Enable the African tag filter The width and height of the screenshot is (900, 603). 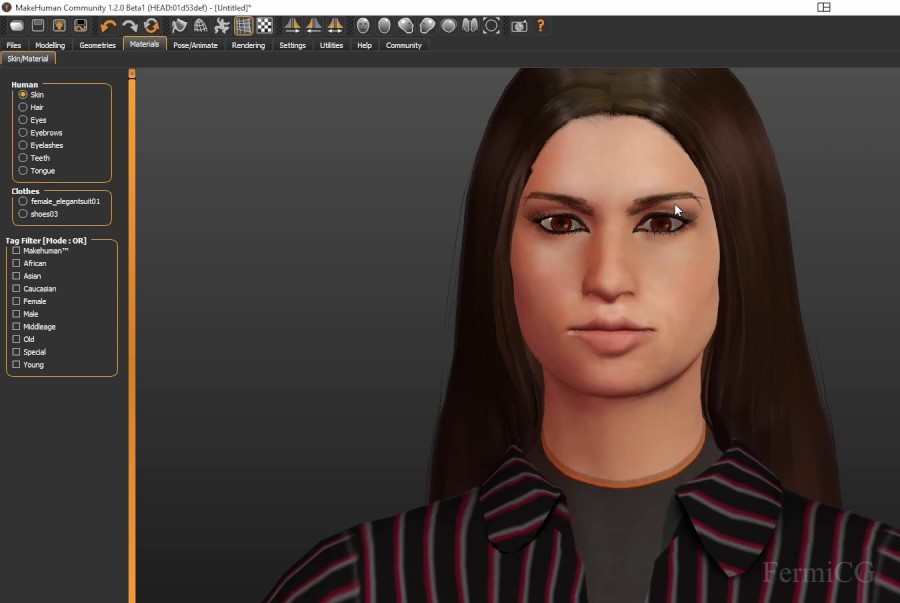click(16, 263)
